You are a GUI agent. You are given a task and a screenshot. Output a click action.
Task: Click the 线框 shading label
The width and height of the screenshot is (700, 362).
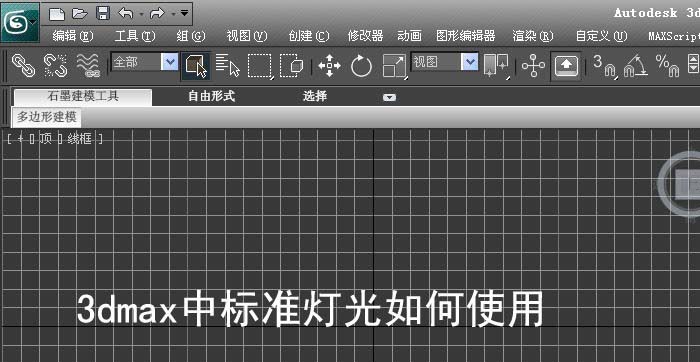[79, 139]
